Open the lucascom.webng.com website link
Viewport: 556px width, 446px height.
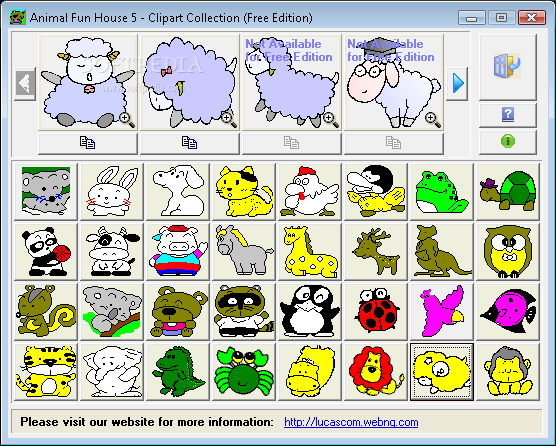[351, 422]
